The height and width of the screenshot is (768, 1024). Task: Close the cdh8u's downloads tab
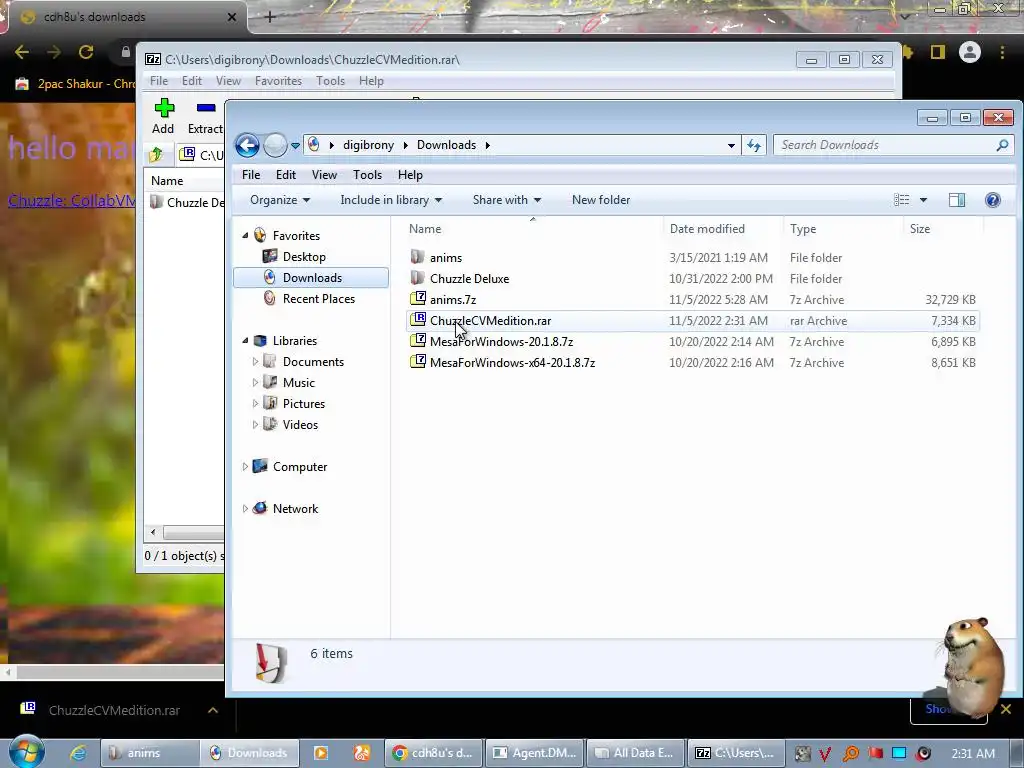tap(231, 17)
